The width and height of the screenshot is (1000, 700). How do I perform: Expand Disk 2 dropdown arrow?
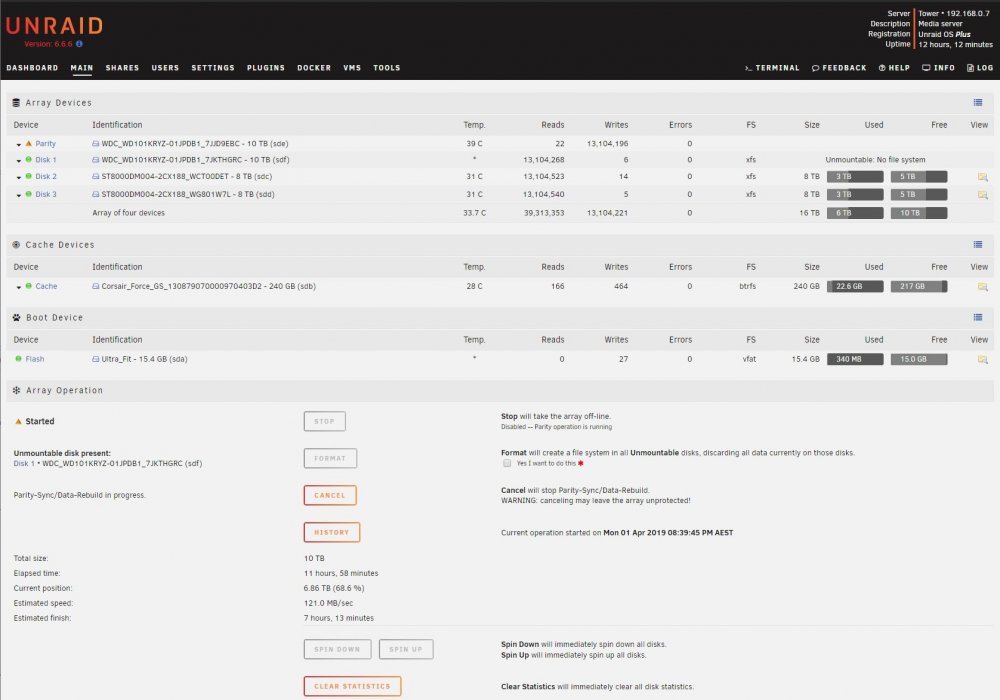coord(18,177)
